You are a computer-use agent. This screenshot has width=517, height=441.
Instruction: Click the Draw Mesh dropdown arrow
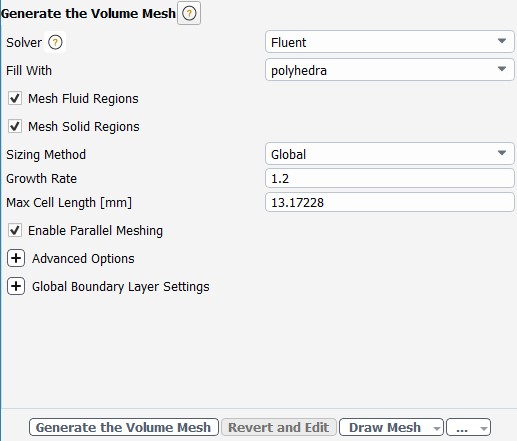tap(436, 428)
